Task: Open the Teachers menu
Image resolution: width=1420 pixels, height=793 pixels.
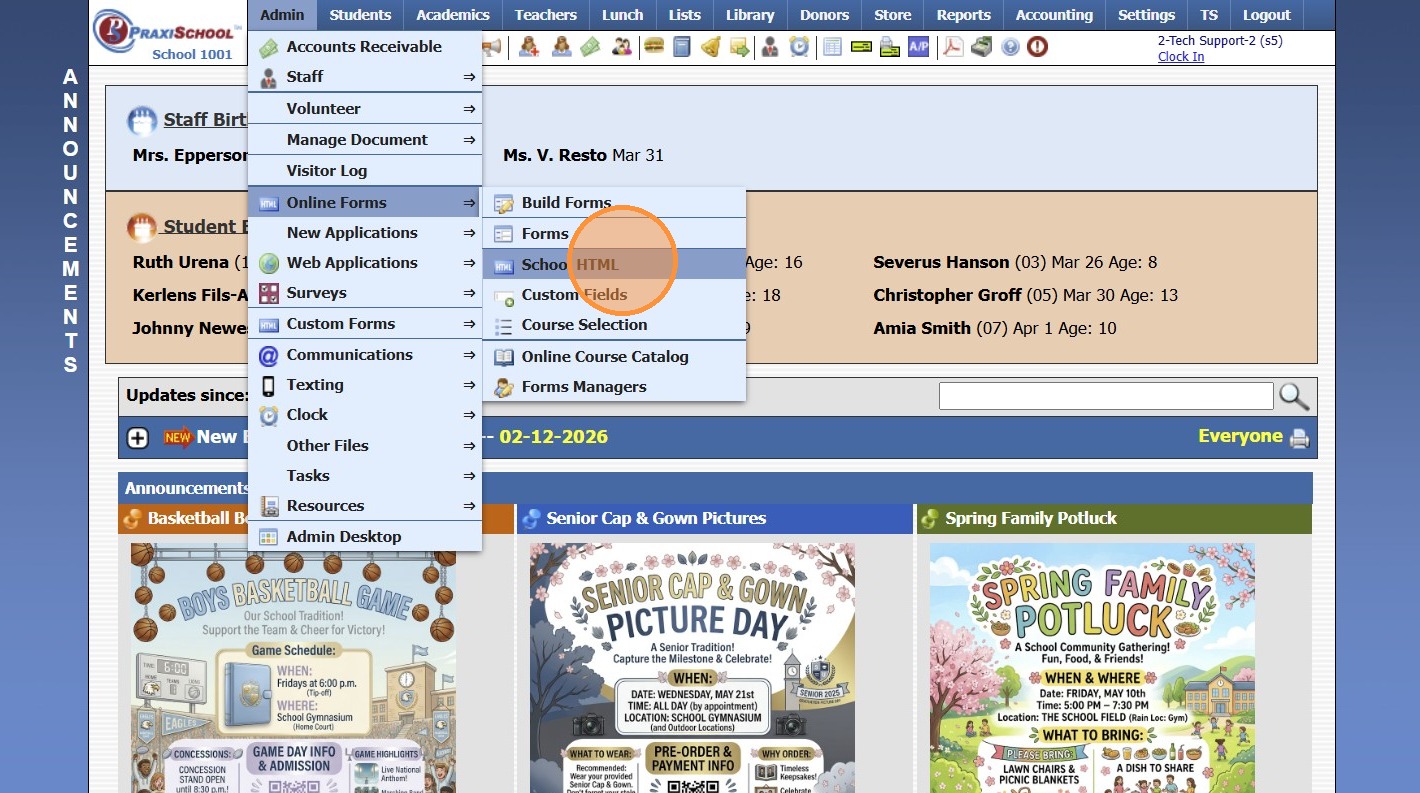Action: [546, 15]
